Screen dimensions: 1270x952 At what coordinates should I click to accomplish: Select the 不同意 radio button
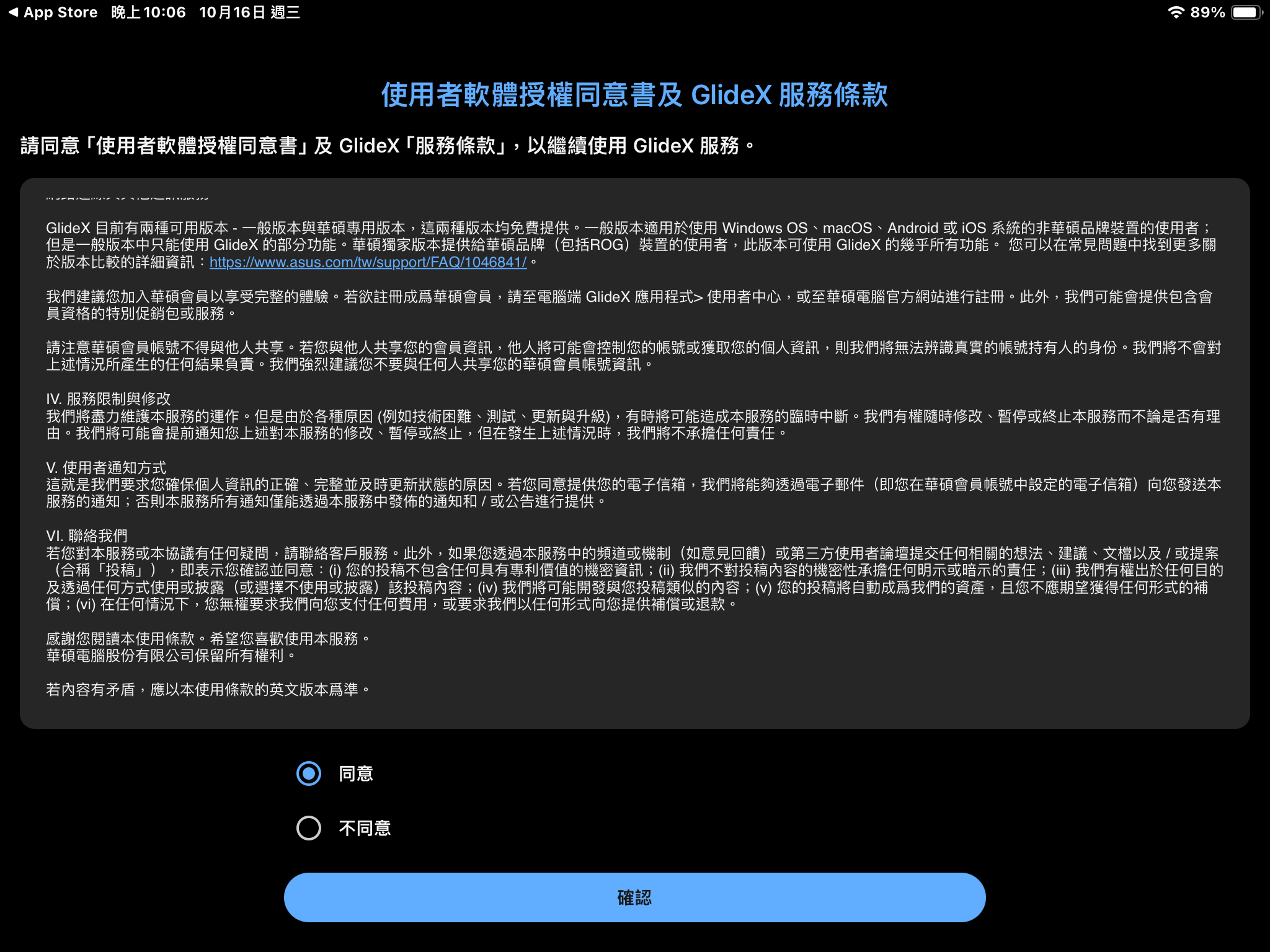[x=309, y=828]
